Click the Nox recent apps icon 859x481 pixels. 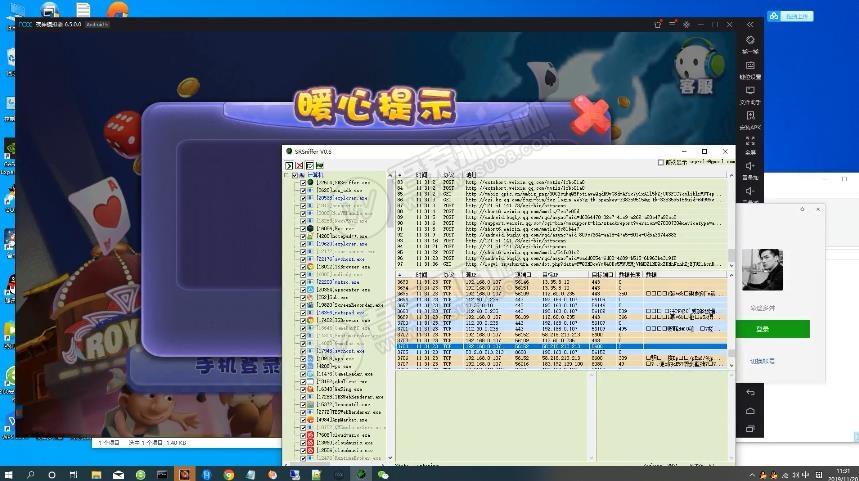coord(750,429)
